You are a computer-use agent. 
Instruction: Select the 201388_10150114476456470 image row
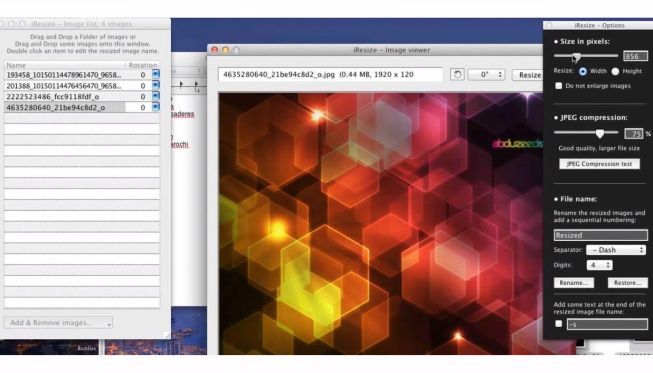click(x=82, y=86)
